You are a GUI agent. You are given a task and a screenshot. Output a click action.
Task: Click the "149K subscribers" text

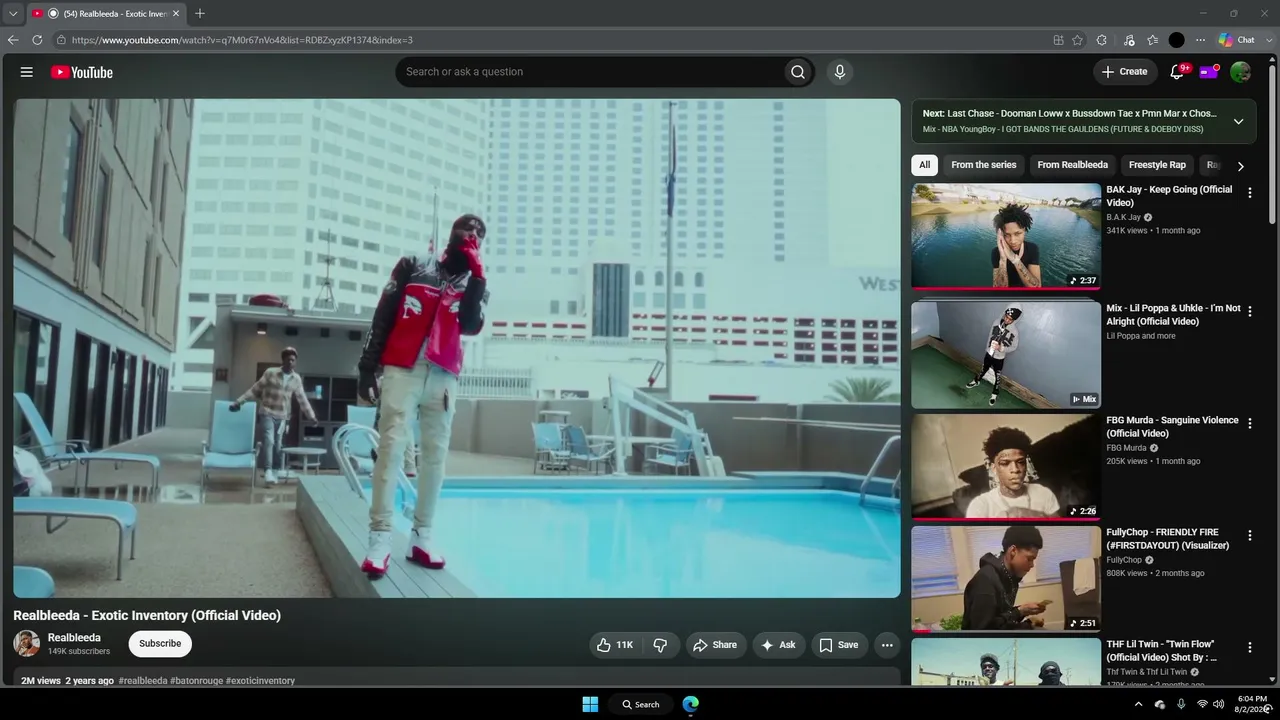(x=79, y=652)
